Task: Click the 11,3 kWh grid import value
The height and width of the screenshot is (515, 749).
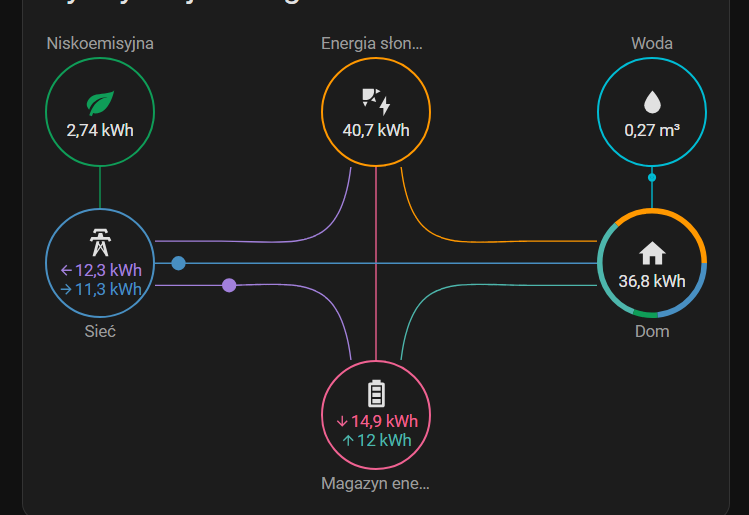Action: click(x=101, y=289)
